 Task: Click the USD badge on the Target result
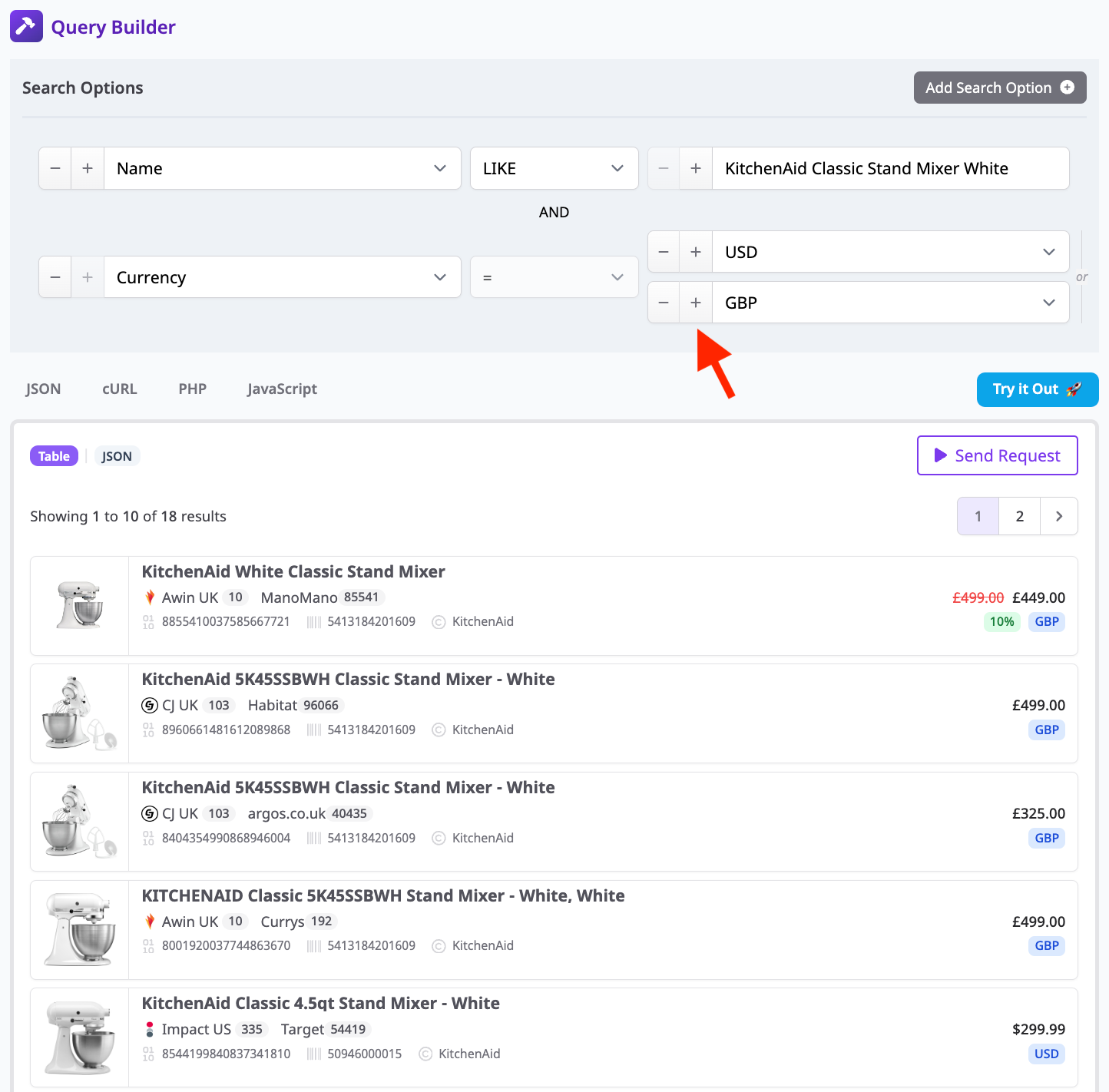coord(1047,1054)
